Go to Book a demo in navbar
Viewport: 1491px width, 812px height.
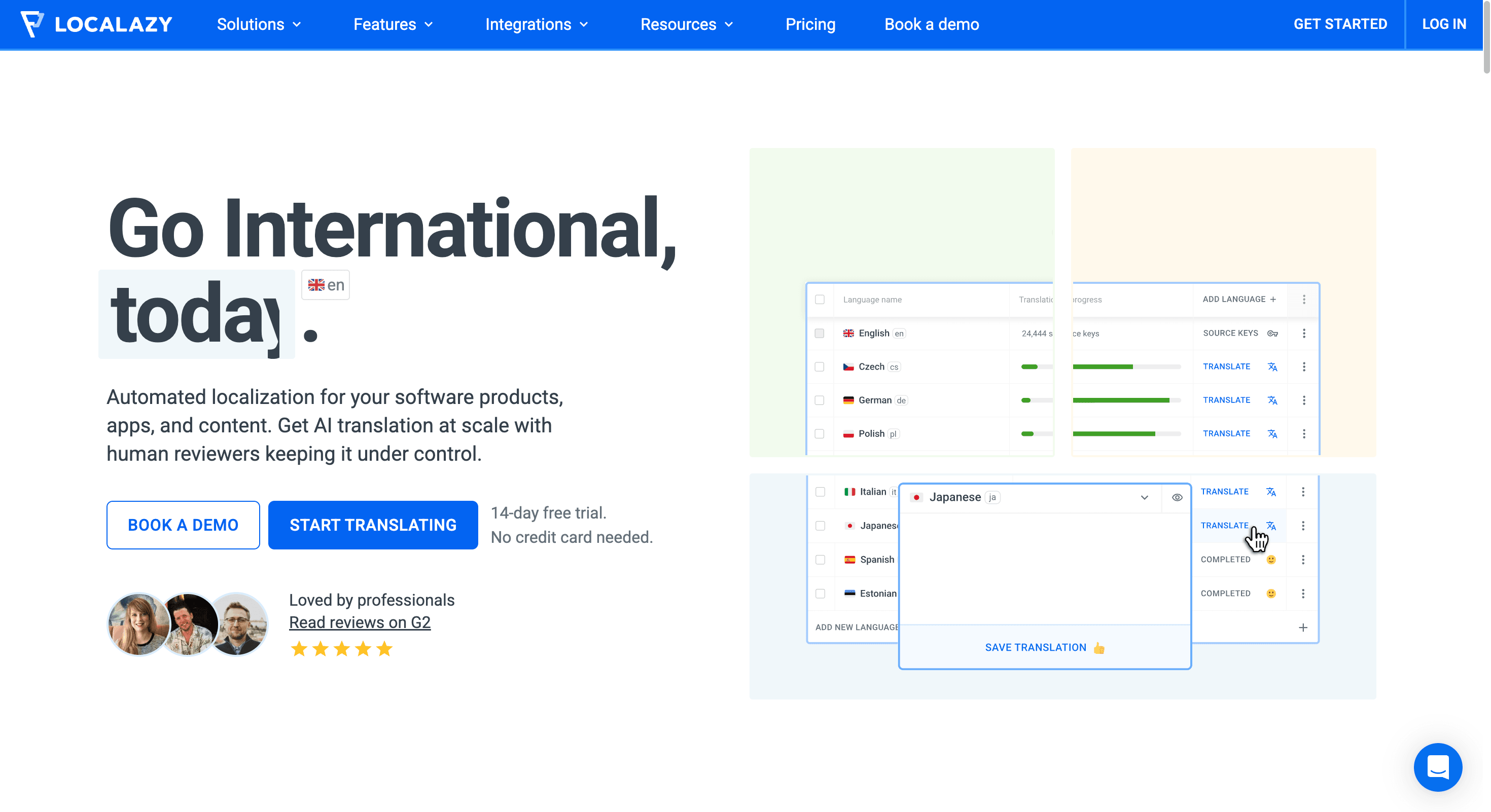click(932, 24)
